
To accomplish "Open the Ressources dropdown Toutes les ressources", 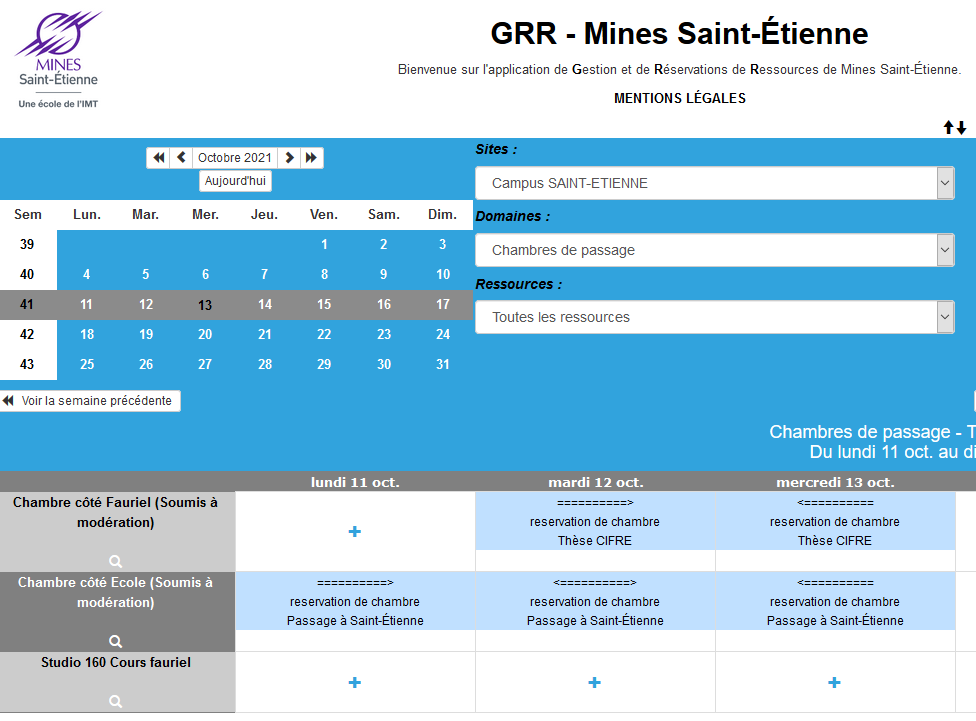I will click(715, 318).
